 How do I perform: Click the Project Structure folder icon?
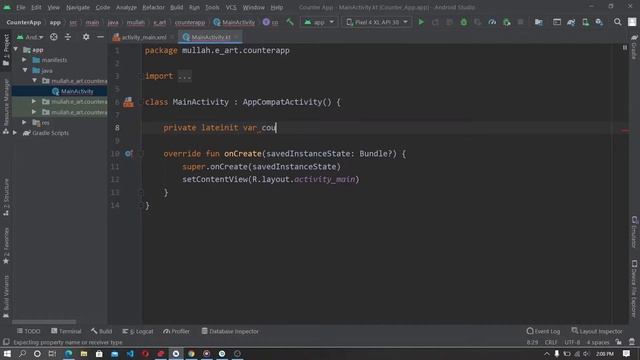coord(539,22)
